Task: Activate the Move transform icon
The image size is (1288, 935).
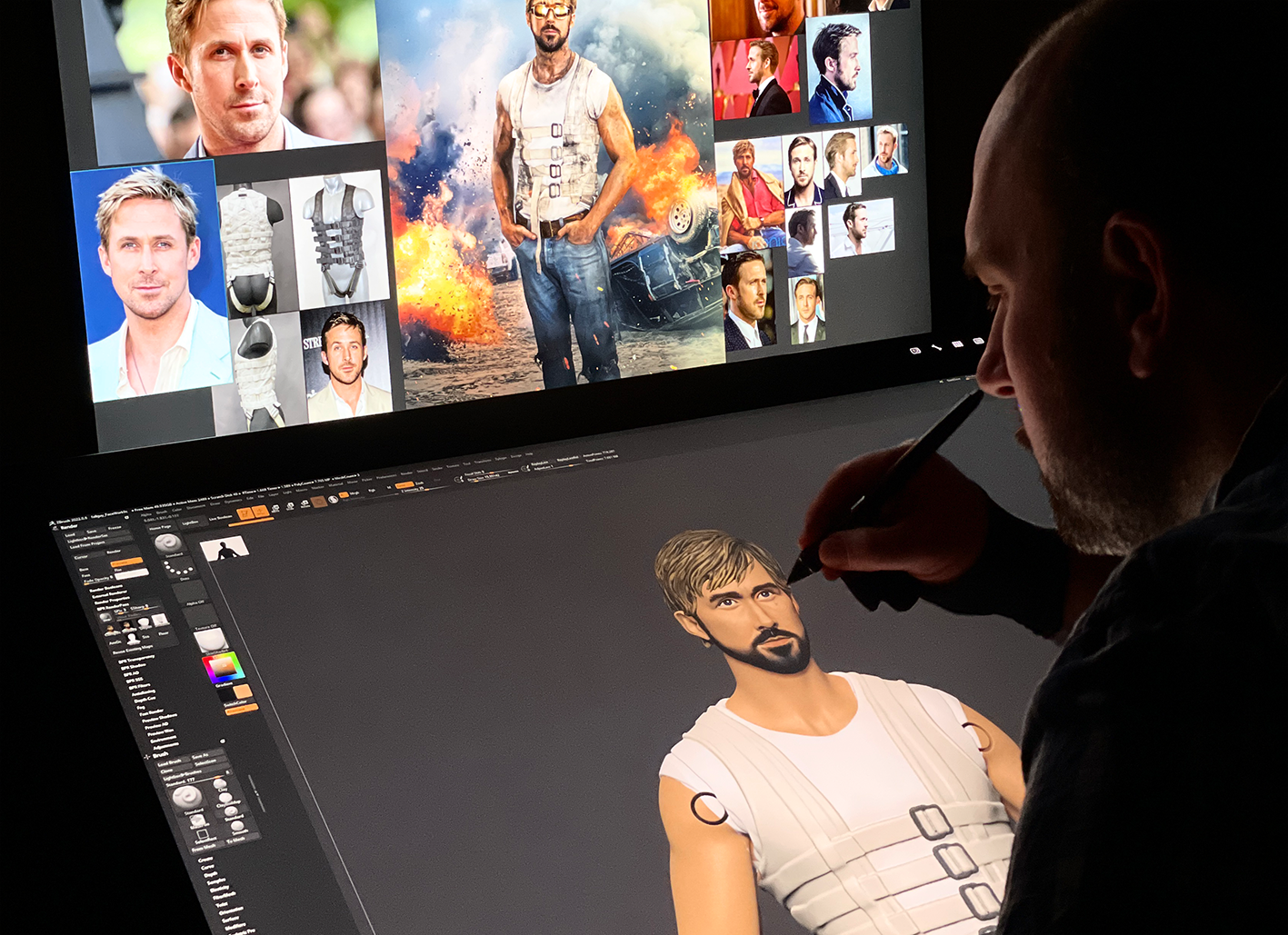Action: pos(275,508)
